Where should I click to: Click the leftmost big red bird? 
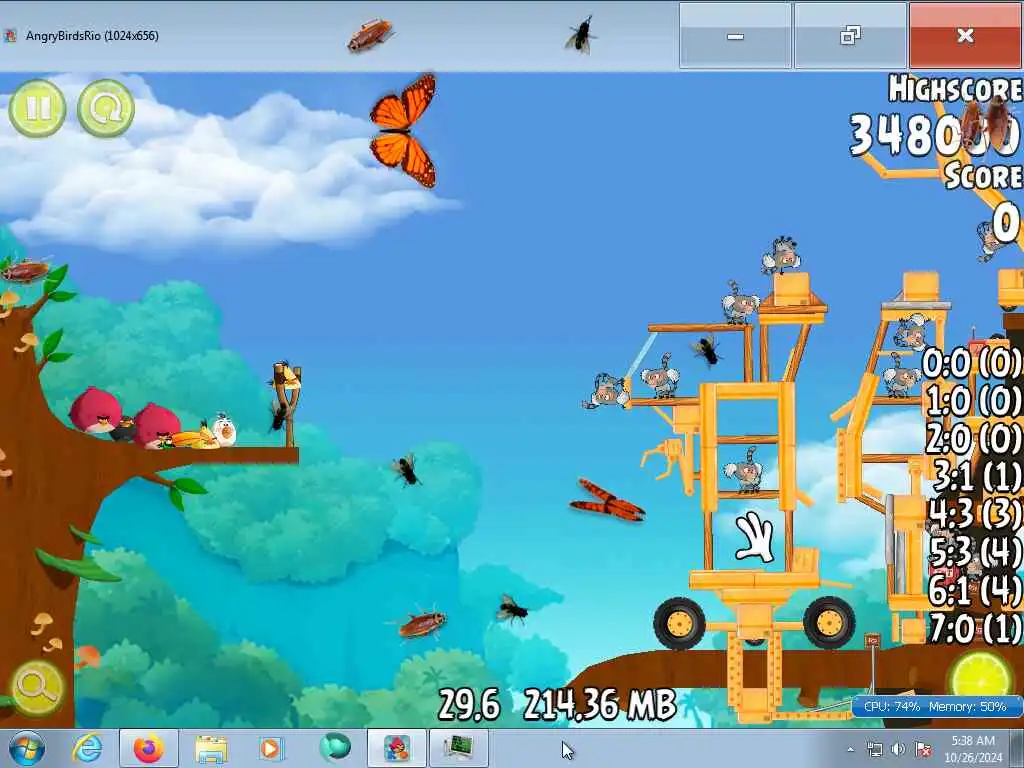(x=95, y=409)
